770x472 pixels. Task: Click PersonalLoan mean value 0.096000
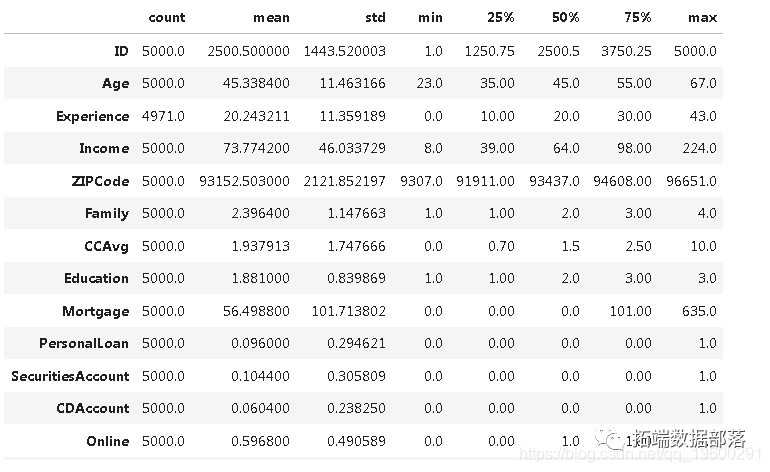pos(260,343)
